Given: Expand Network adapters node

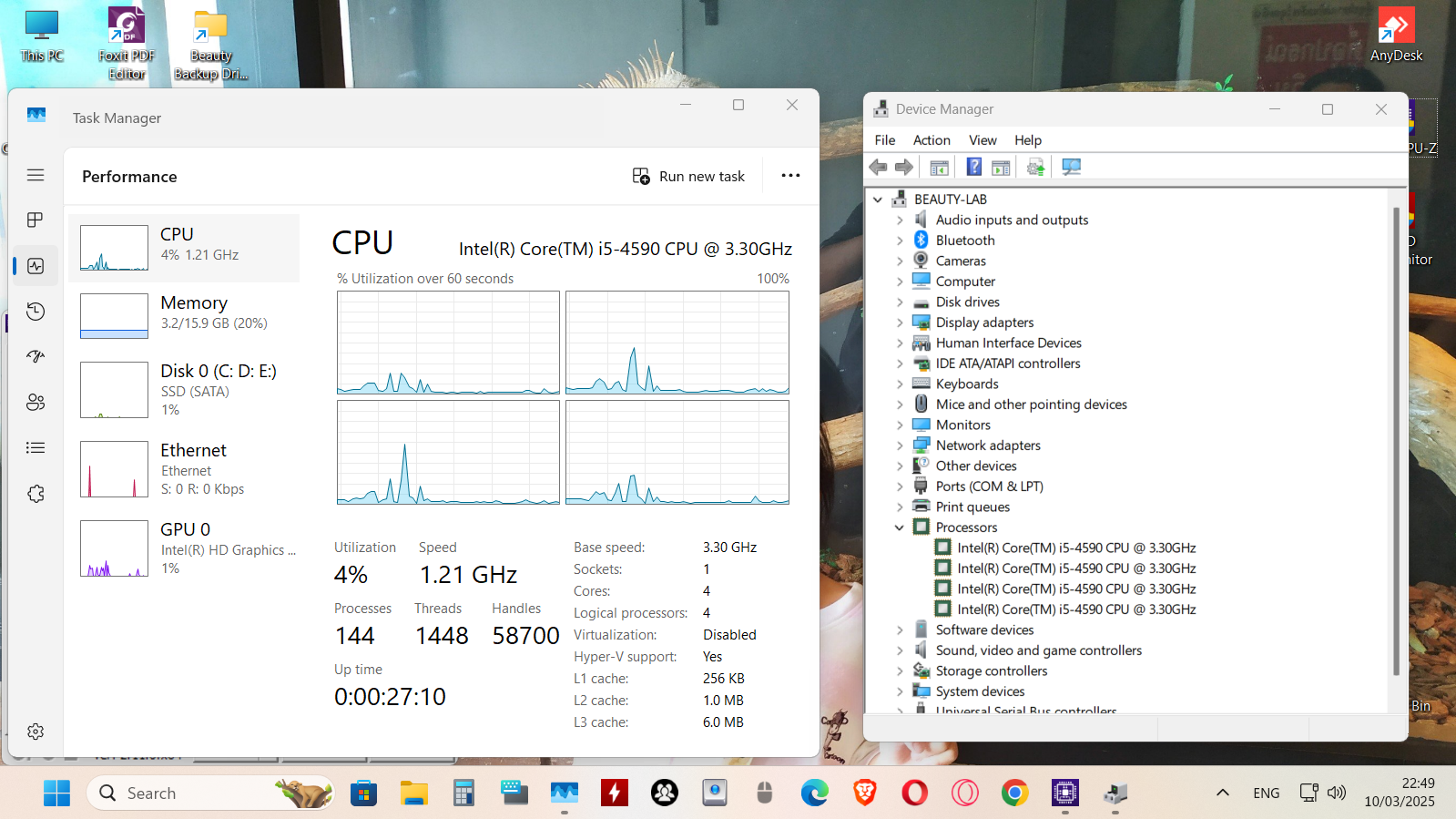Looking at the screenshot, I should pyautogui.click(x=900, y=445).
